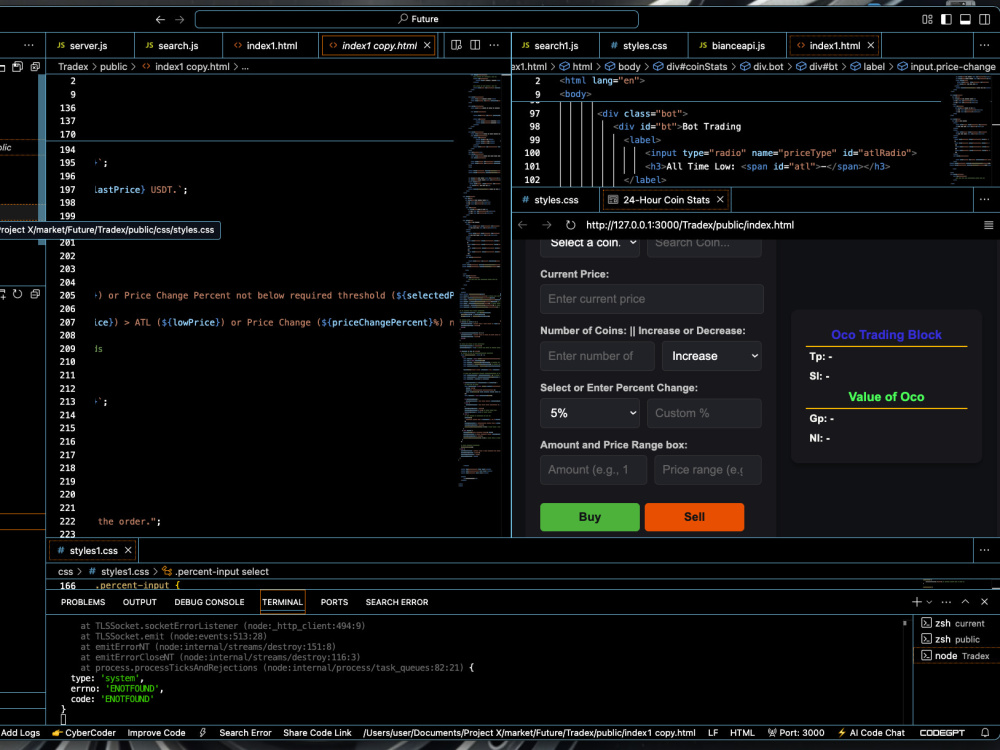
Task: Switch to styles.css tab above browser preview
Action: click(x=556, y=200)
